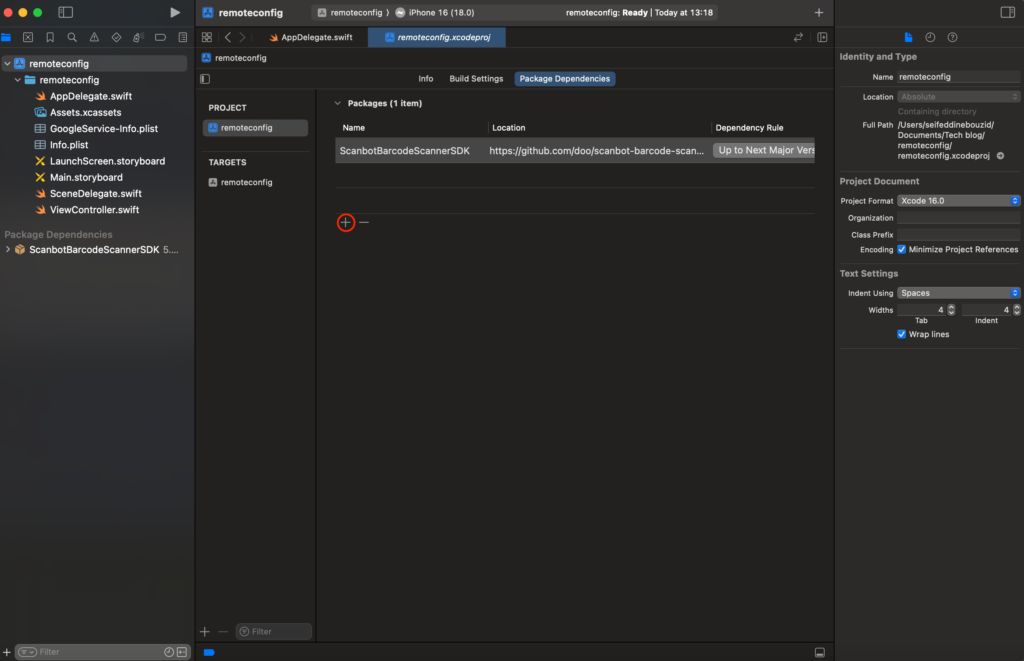Toggle the left navigator panel visibility
1024x661 pixels.
pos(66,12)
